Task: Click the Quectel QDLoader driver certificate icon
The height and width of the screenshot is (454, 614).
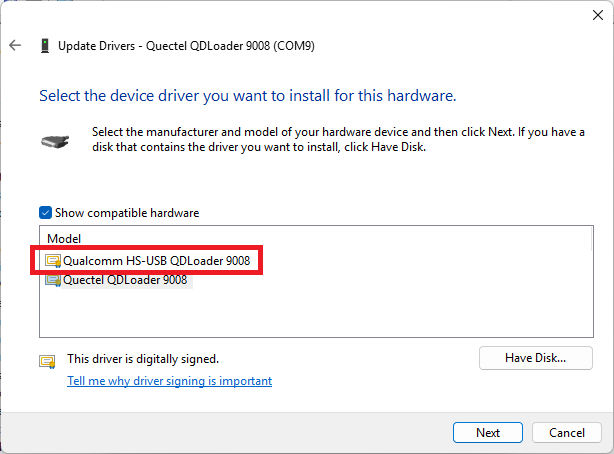Action: pyautogui.click(x=53, y=280)
